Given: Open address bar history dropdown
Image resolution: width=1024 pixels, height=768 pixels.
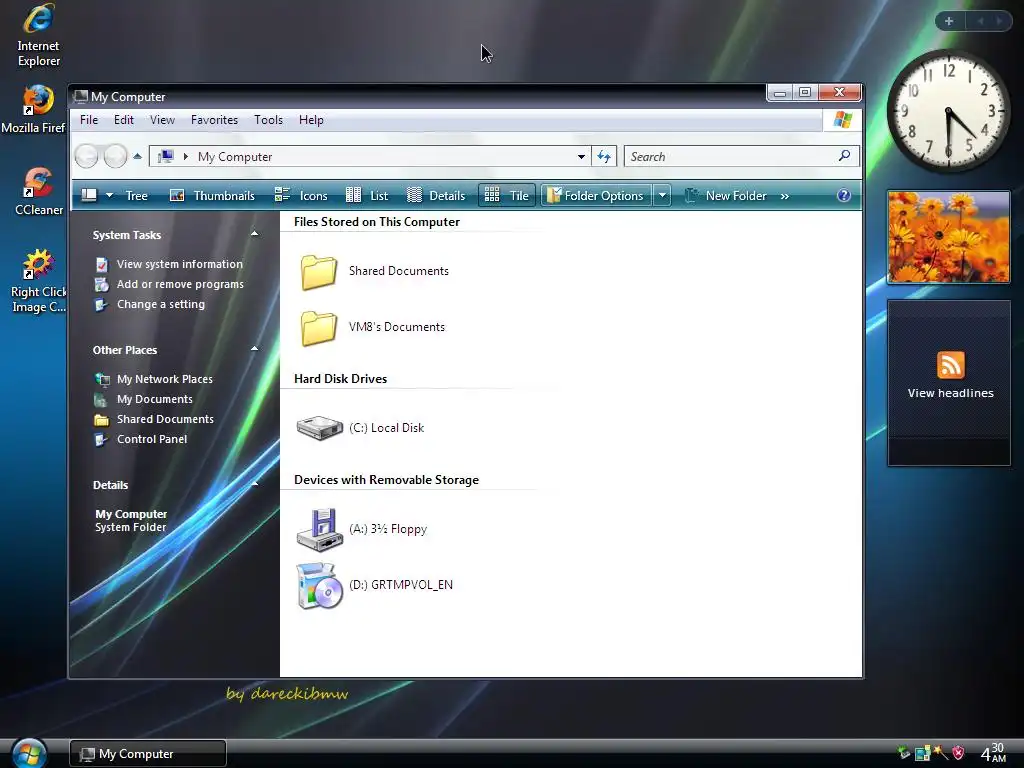Looking at the screenshot, I should (581, 157).
